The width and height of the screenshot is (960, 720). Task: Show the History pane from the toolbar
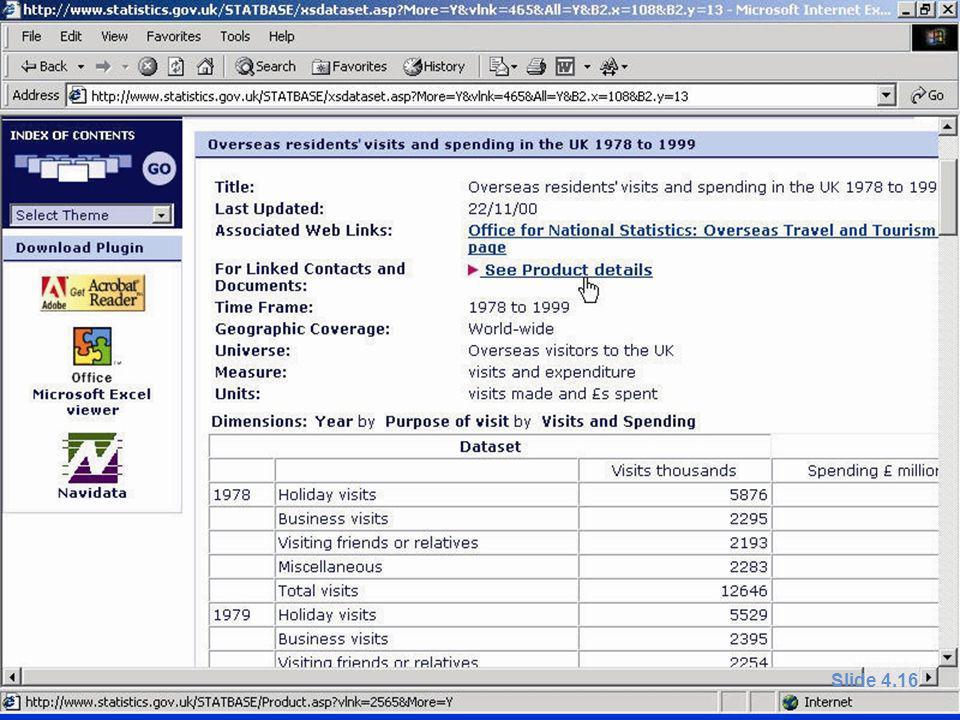[x=434, y=66]
